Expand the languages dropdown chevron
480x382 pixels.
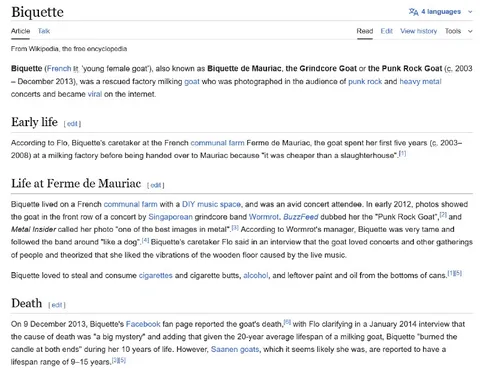tap(470, 12)
